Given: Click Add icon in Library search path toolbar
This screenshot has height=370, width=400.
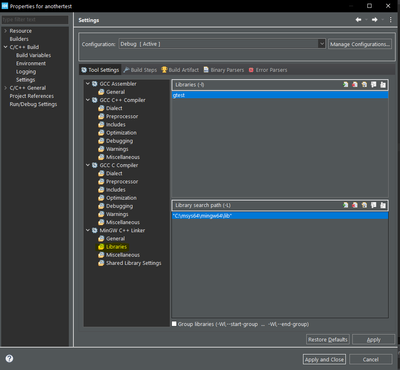Looking at the screenshot, I should click(345, 205).
